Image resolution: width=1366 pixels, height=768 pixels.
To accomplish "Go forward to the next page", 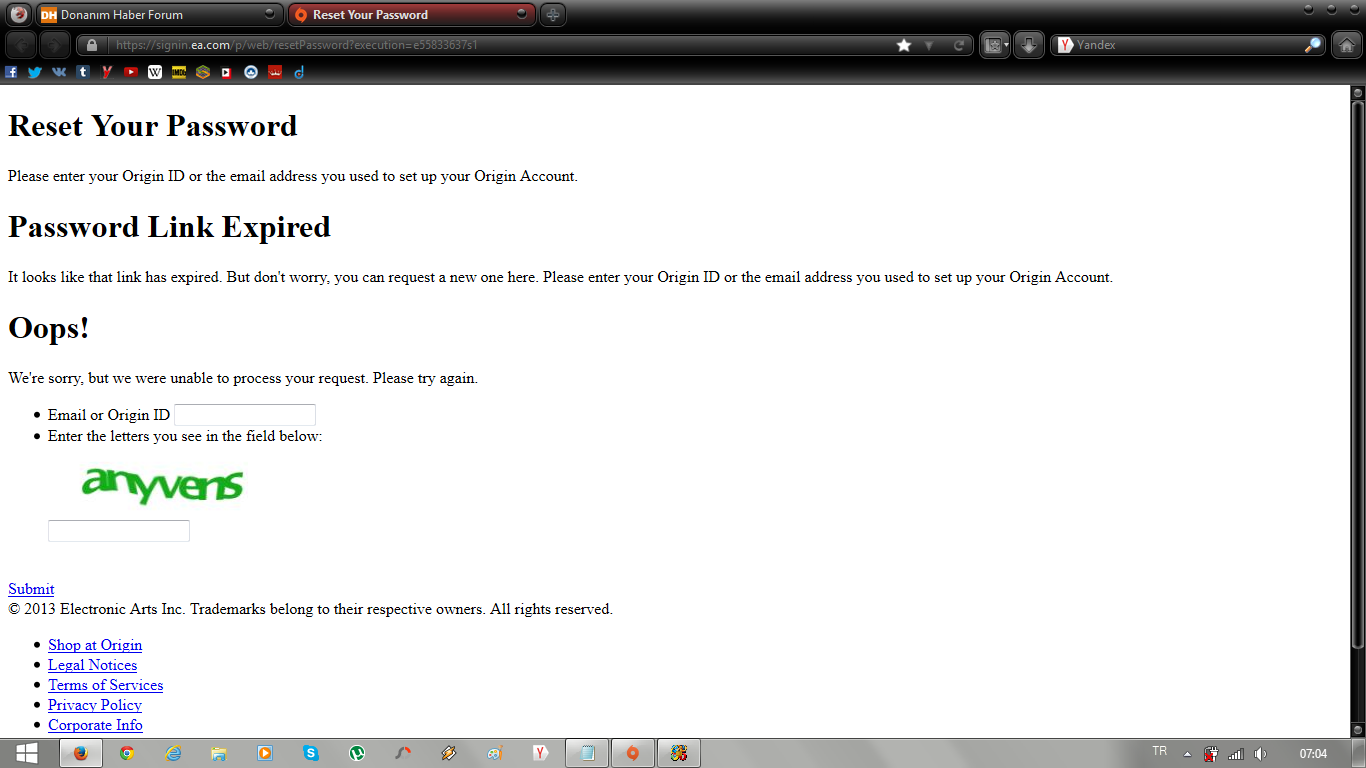I will click(55, 45).
